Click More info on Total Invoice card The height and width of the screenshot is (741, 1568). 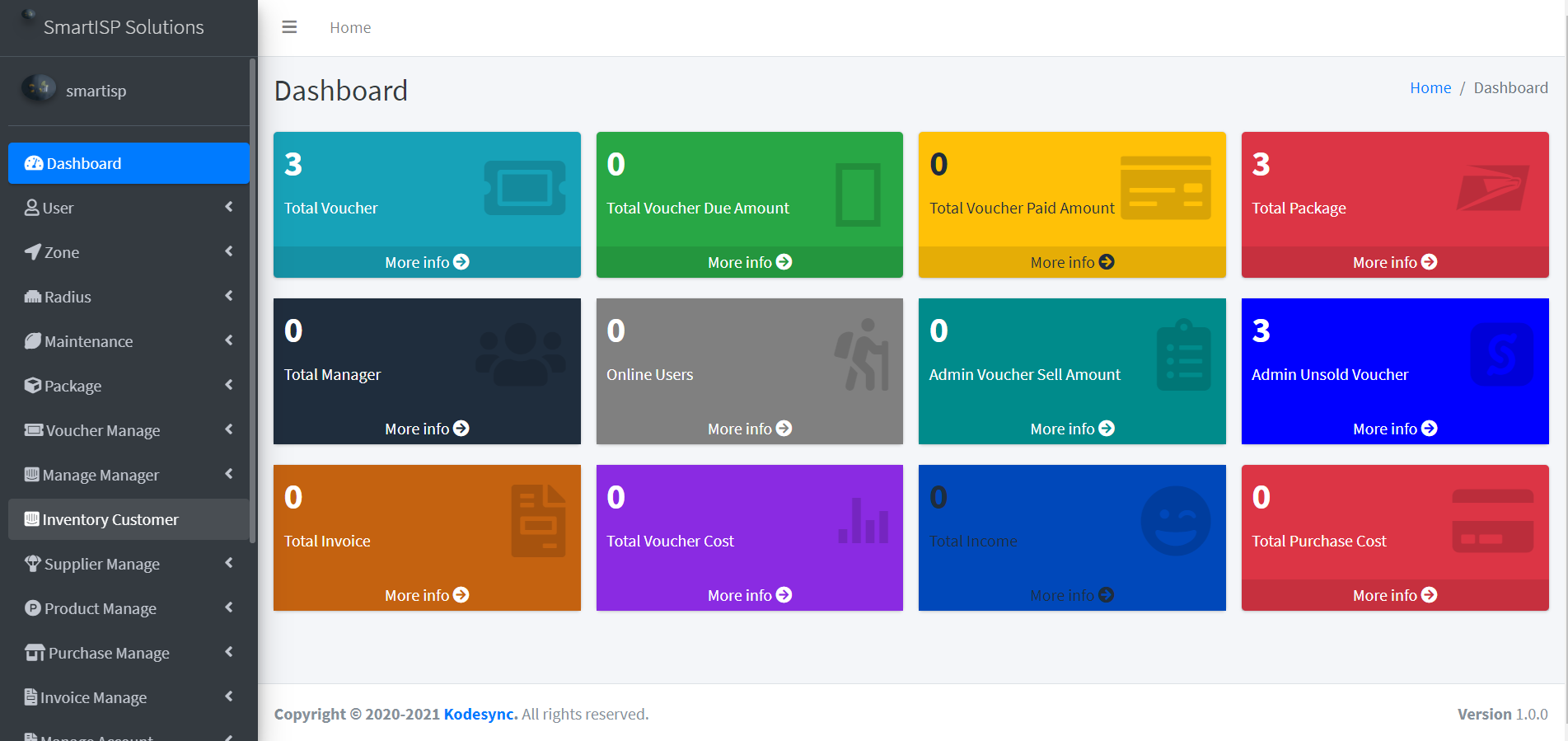click(x=427, y=595)
